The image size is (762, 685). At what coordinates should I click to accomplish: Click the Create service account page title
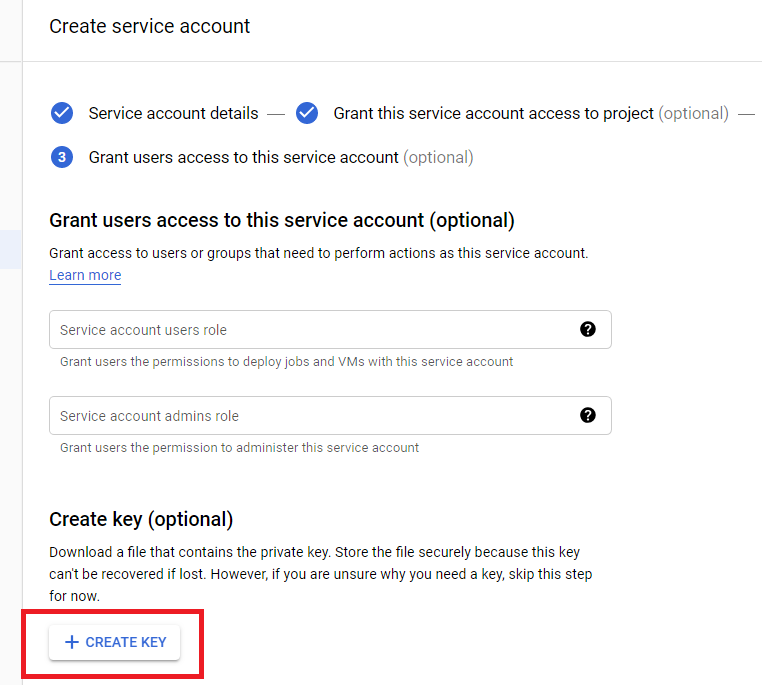150,26
